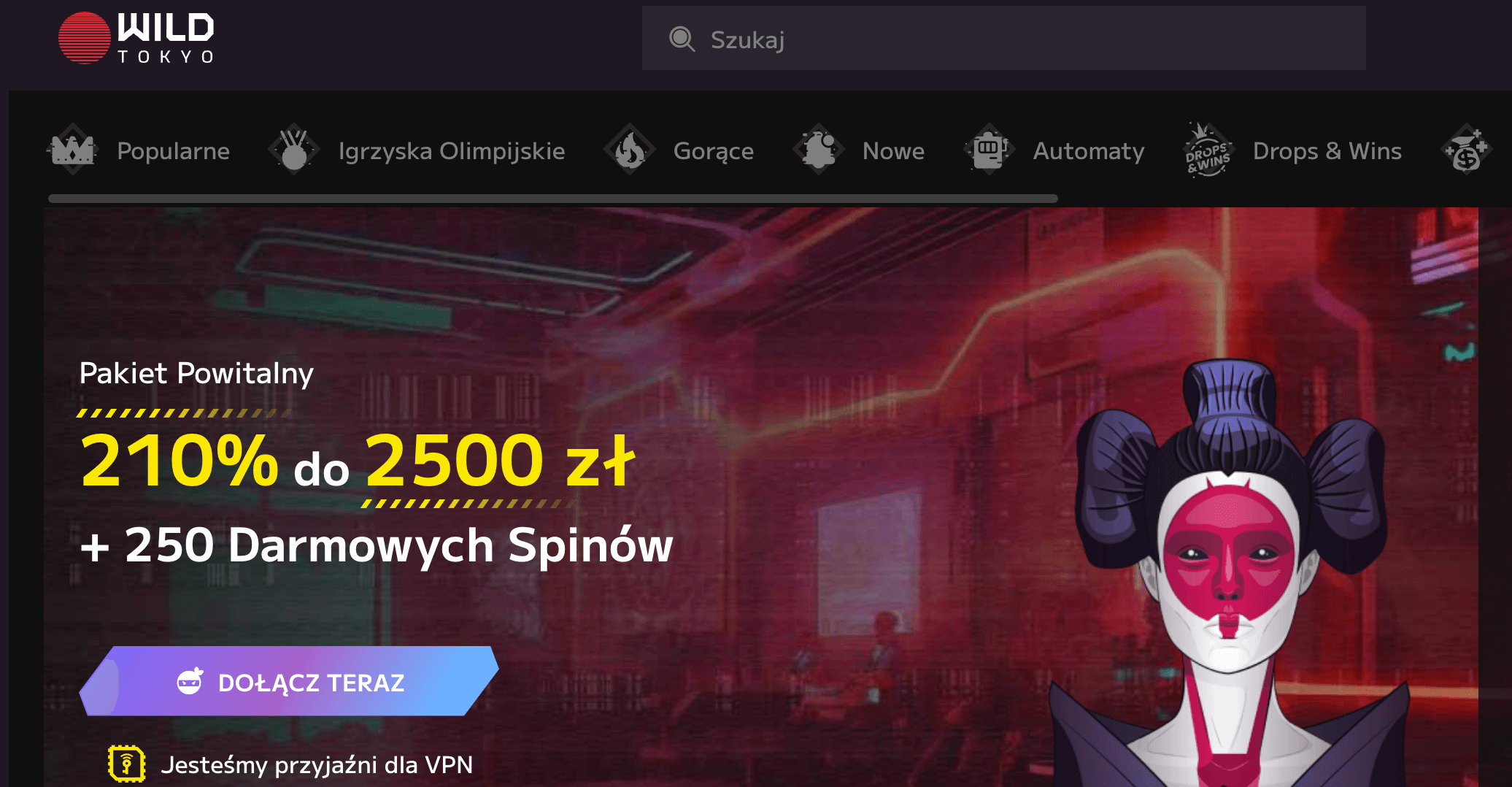Click the category horizontal scrollbar
This screenshot has height=787, width=1512.
pyautogui.click(x=552, y=199)
